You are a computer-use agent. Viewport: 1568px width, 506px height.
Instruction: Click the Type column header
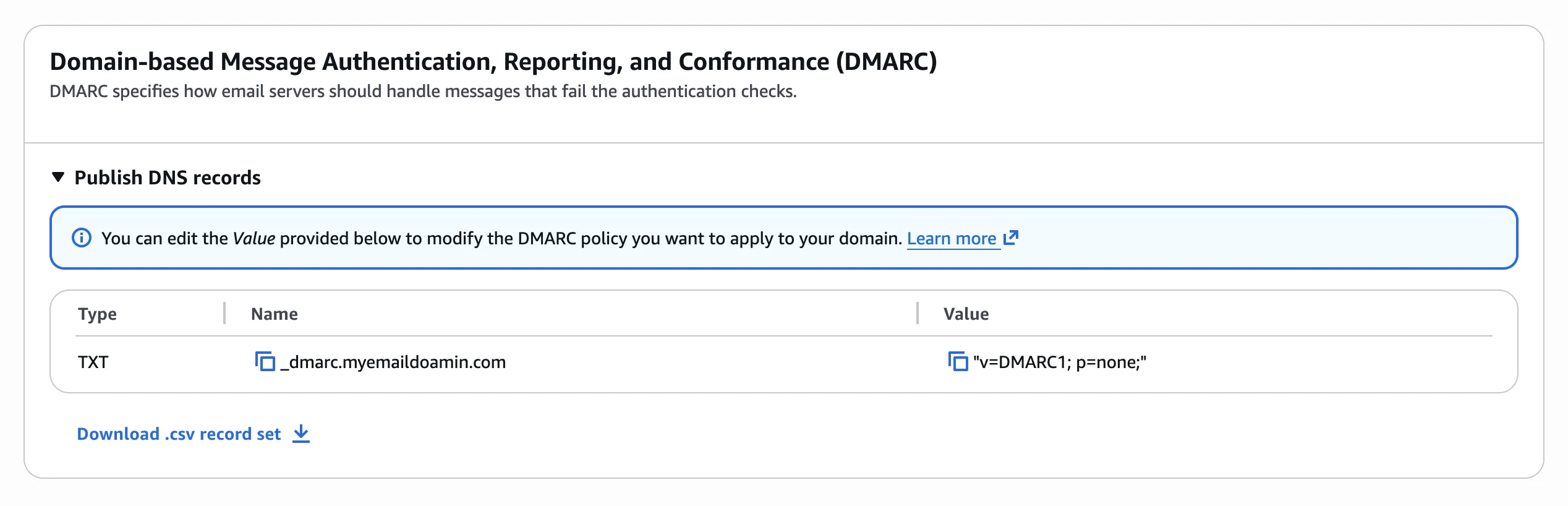(97, 314)
